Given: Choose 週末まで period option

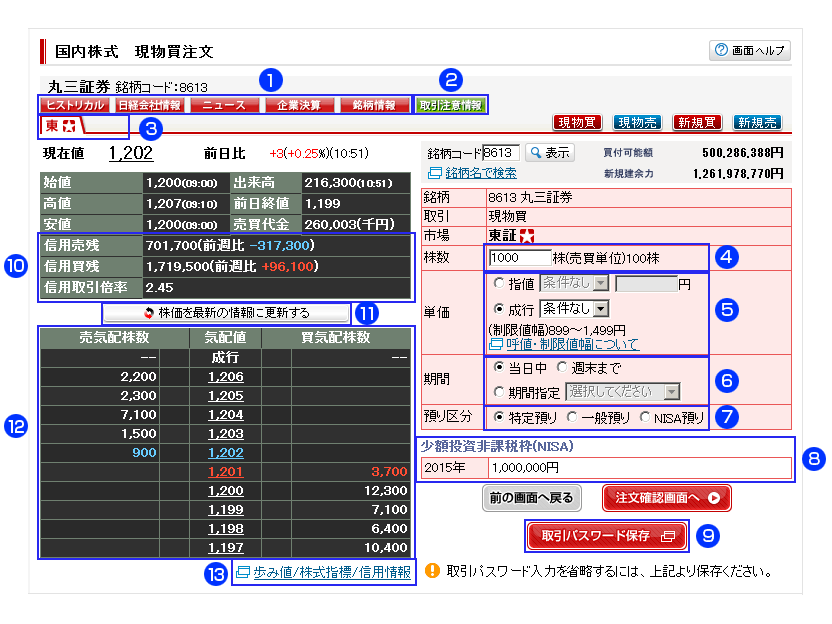Looking at the screenshot, I should (562, 367).
